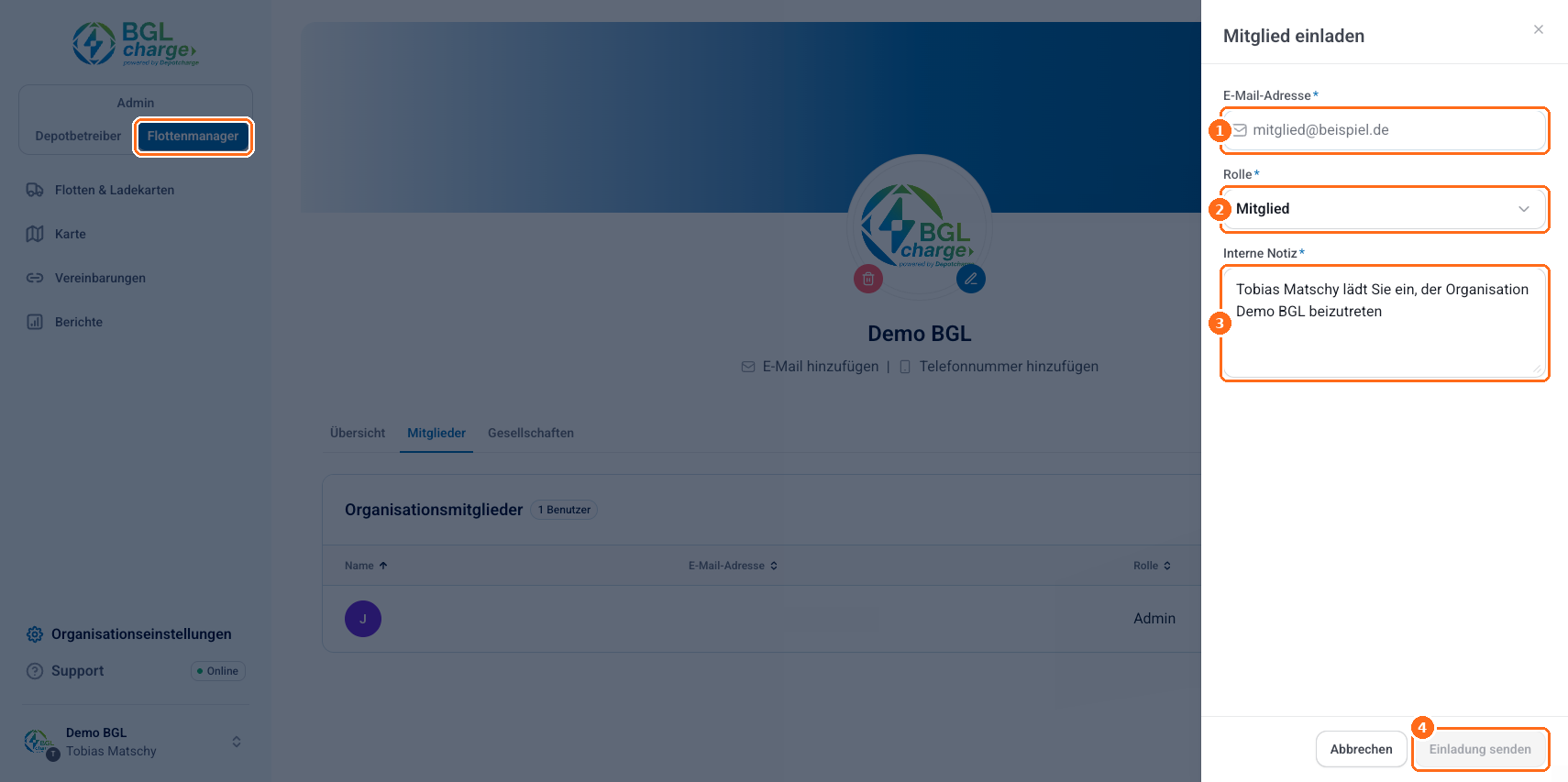
Task: Expand the Demo BGL account switcher
Action: click(x=237, y=742)
